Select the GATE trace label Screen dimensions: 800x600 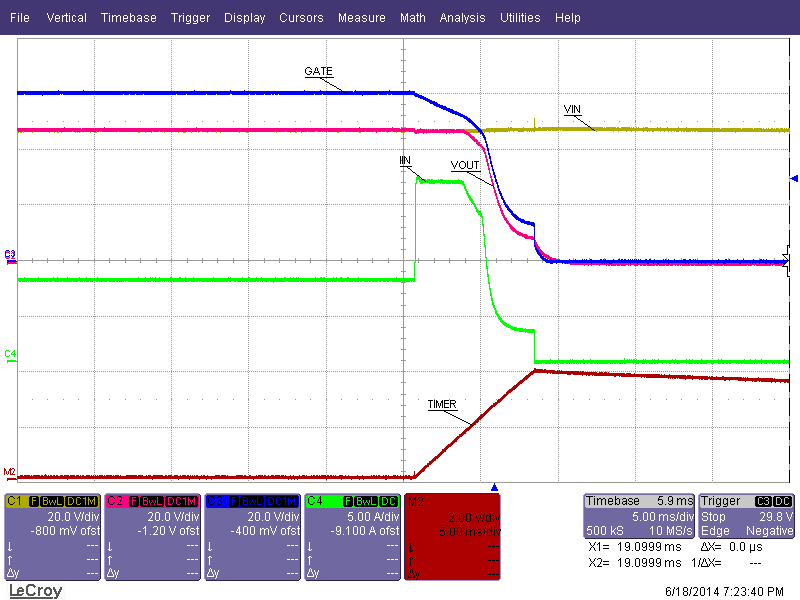(x=318, y=72)
